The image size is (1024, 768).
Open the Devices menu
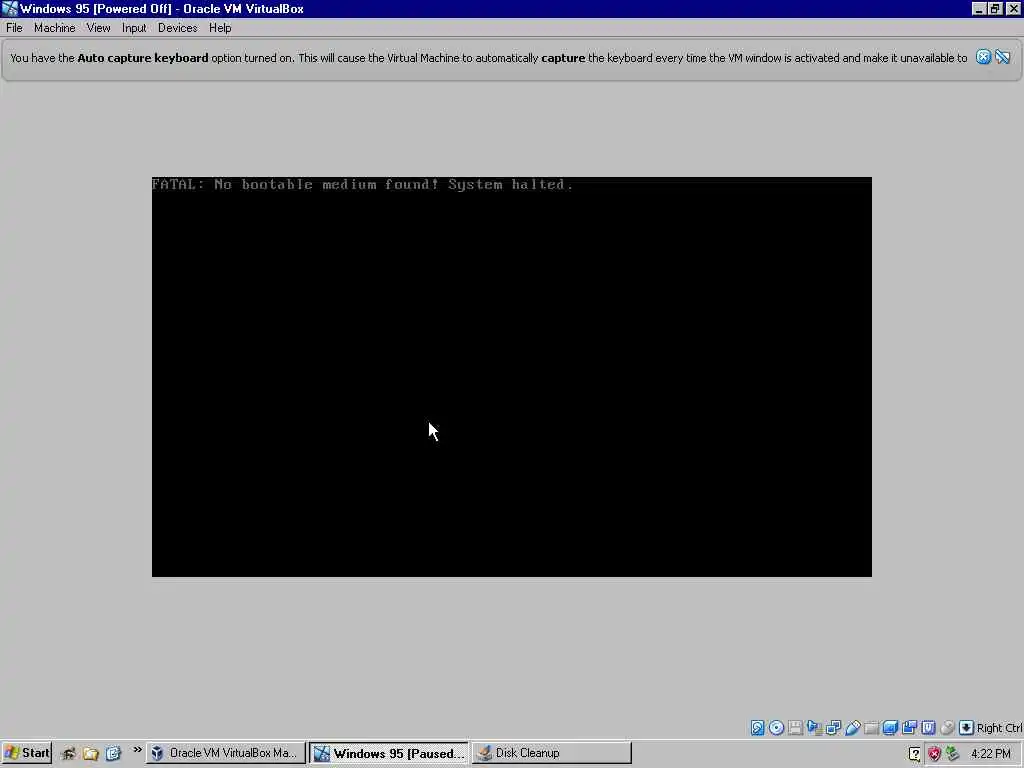[177, 28]
